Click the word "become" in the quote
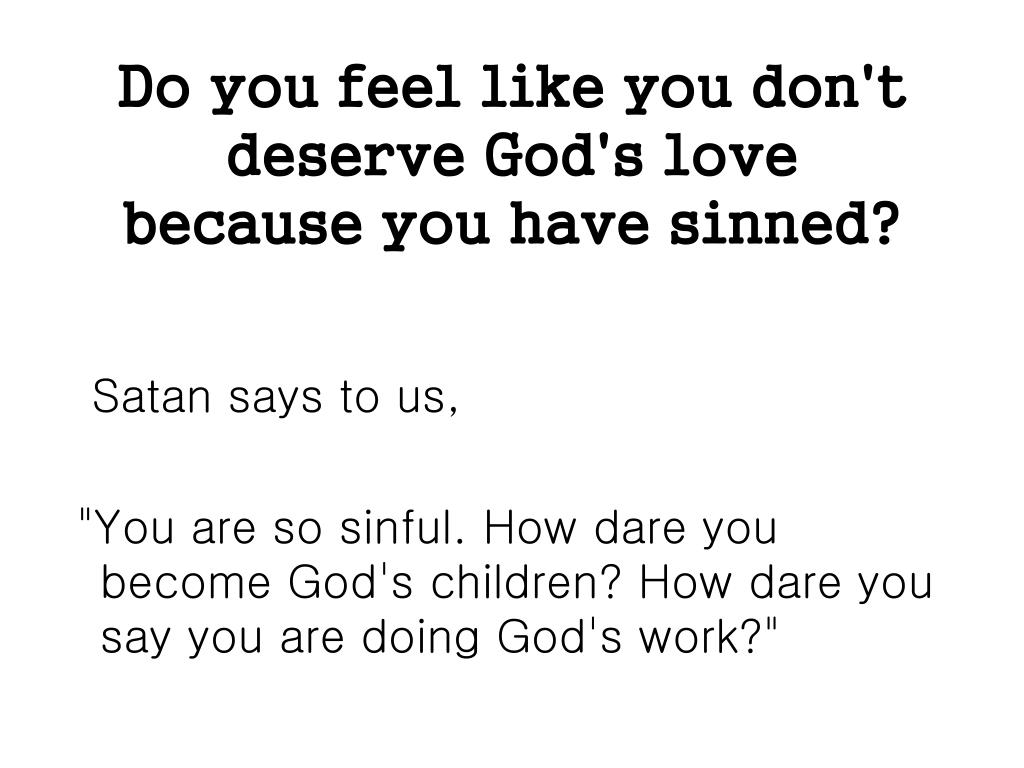Image resolution: width=1024 pixels, height=768 pixels. click(186, 581)
